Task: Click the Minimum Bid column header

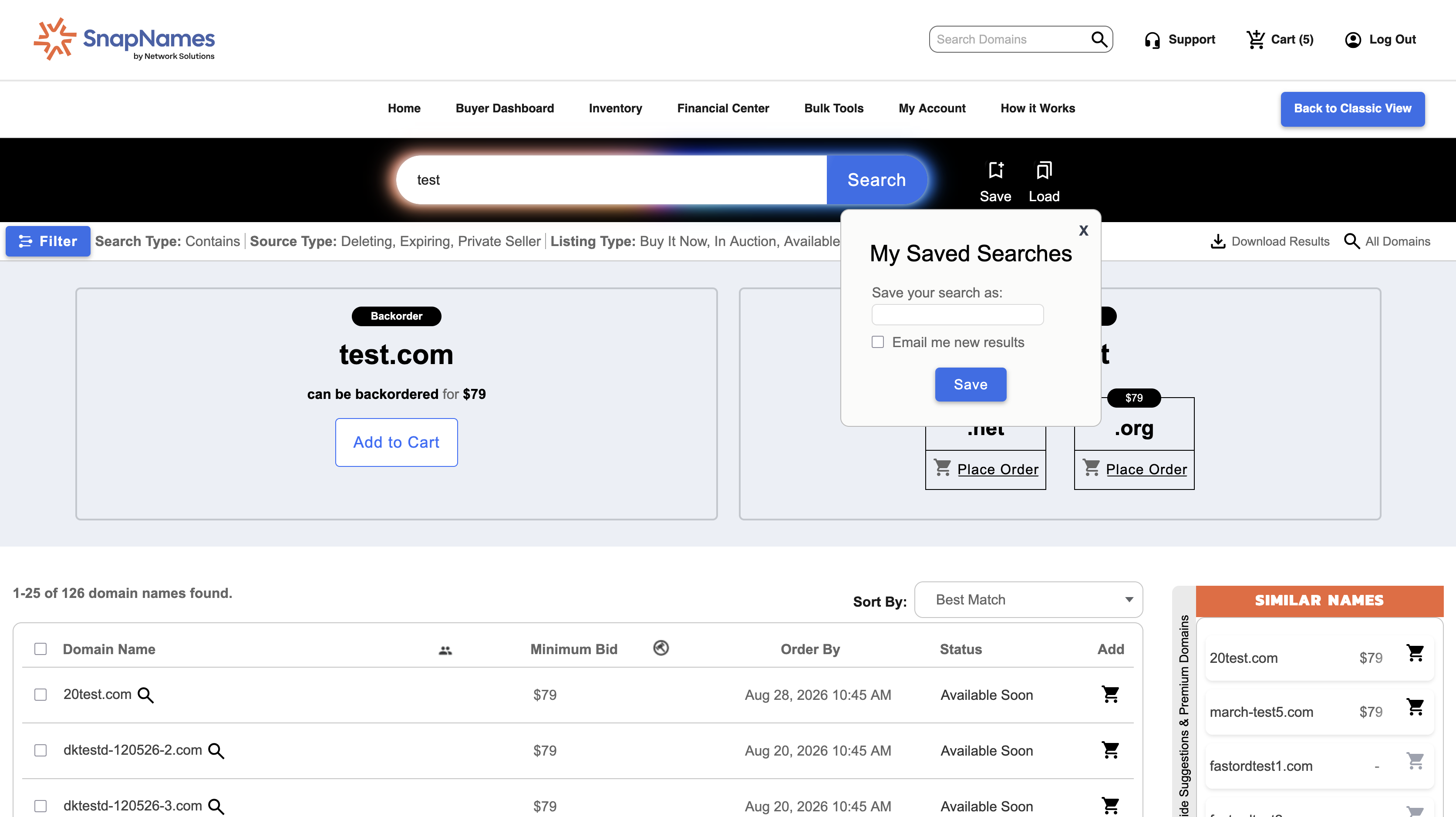Action: (574, 649)
